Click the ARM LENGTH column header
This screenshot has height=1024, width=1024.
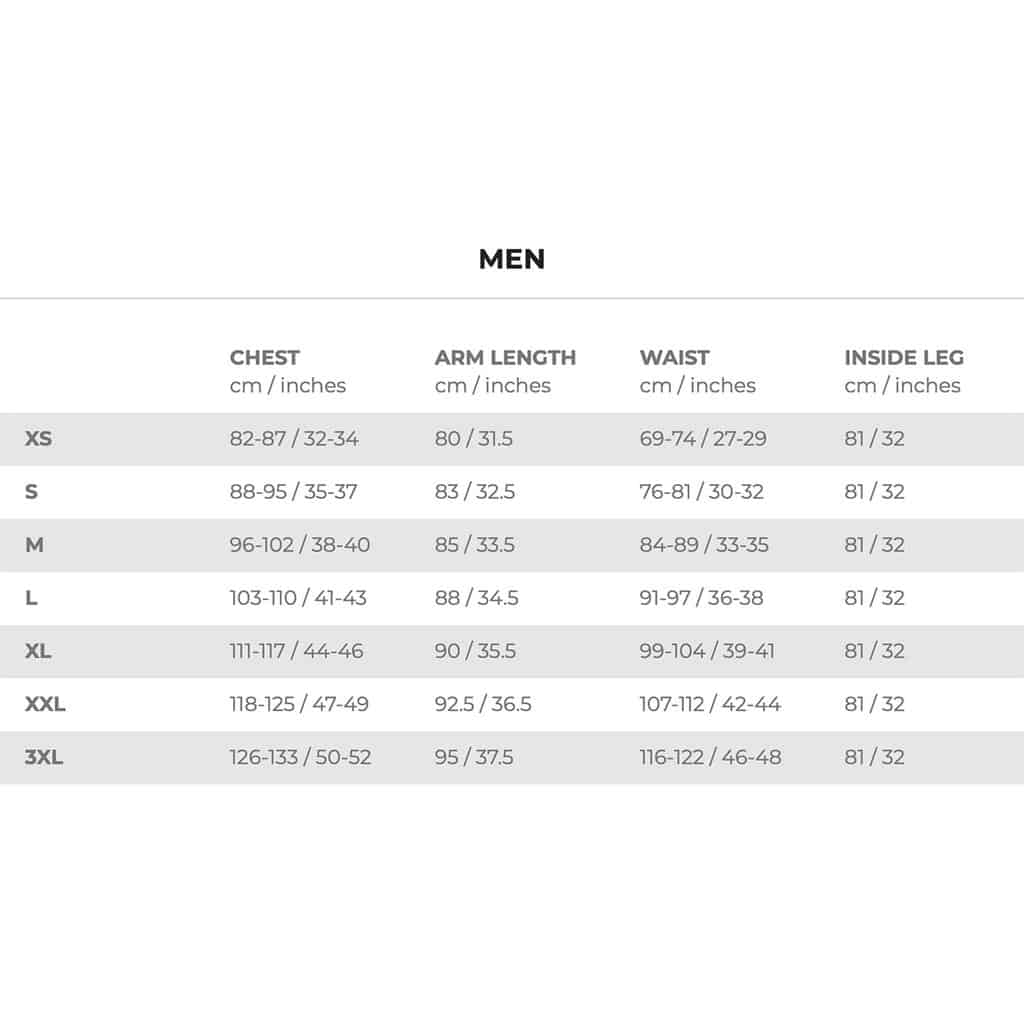[x=505, y=357]
